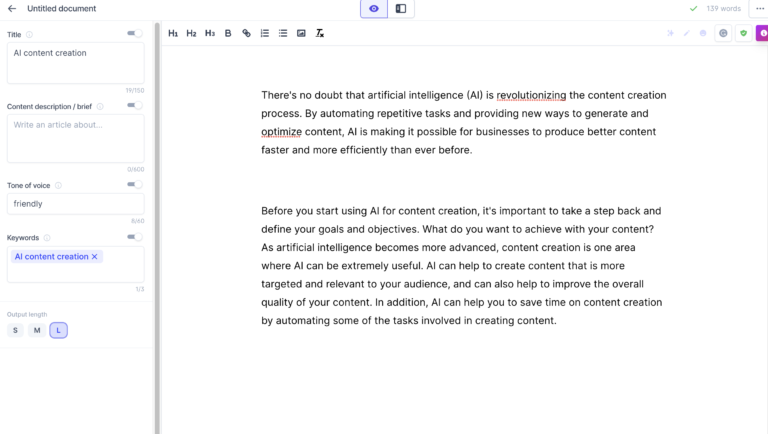
Task: Apply Heading 1 formatting
Action: click(173, 33)
